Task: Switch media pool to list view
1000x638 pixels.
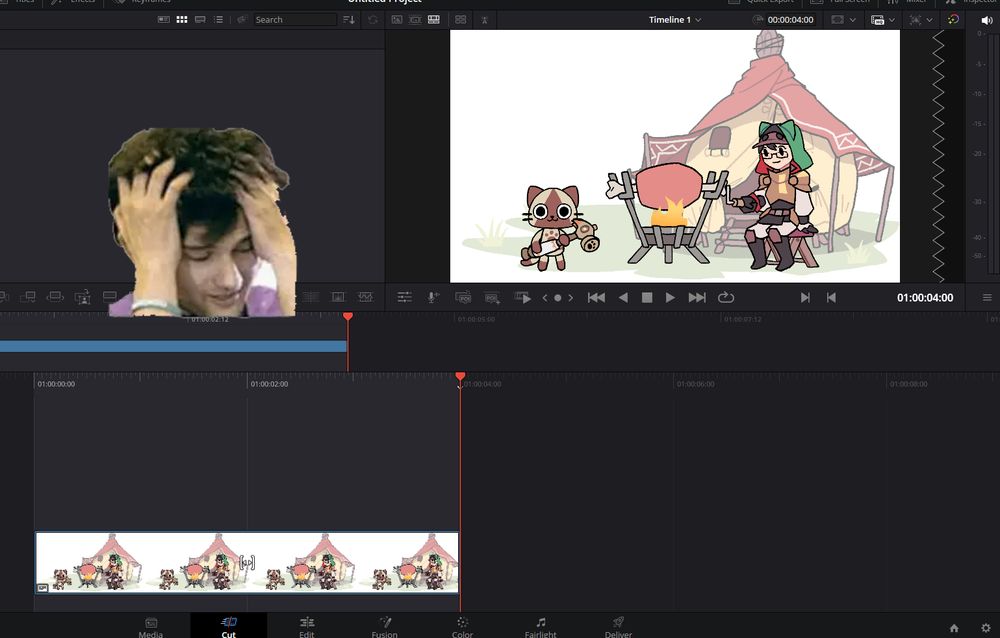Action: point(218,20)
